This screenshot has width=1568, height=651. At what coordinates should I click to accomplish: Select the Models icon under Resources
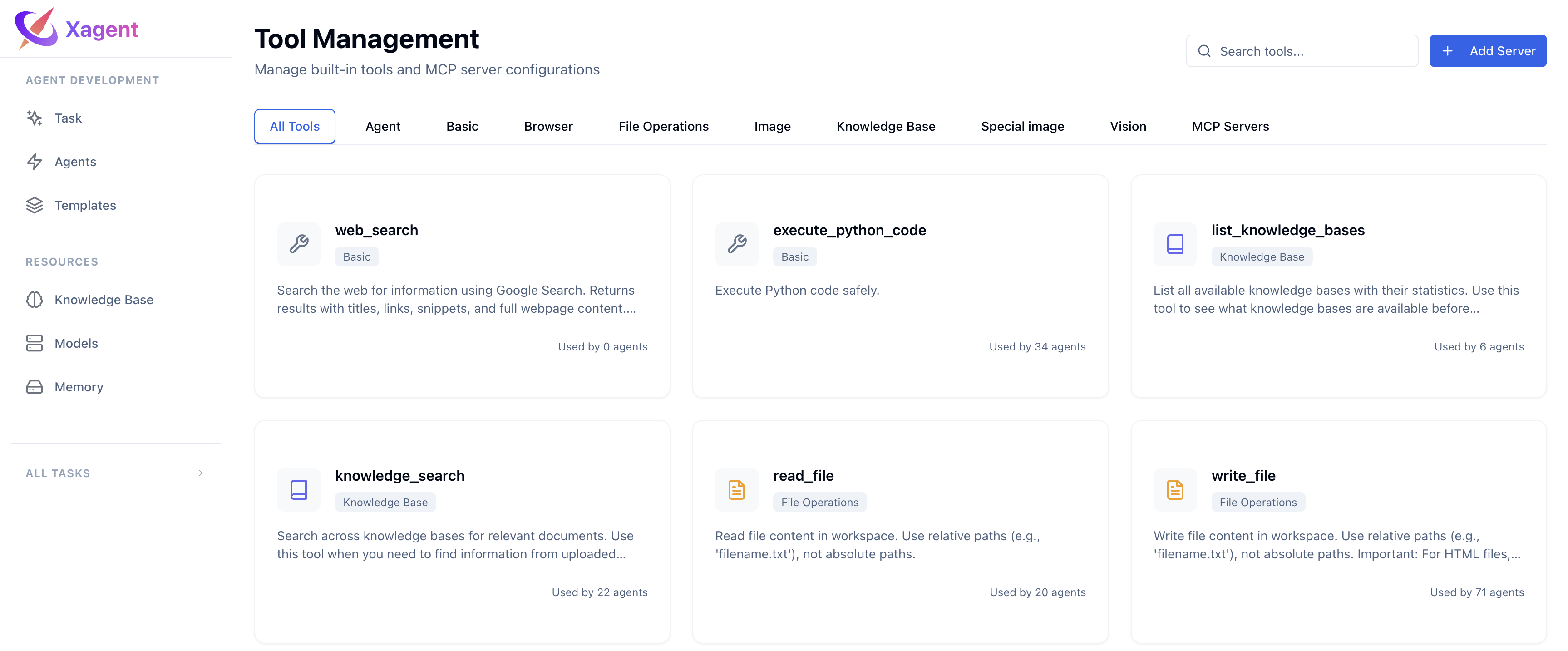(x=34, y=343)
